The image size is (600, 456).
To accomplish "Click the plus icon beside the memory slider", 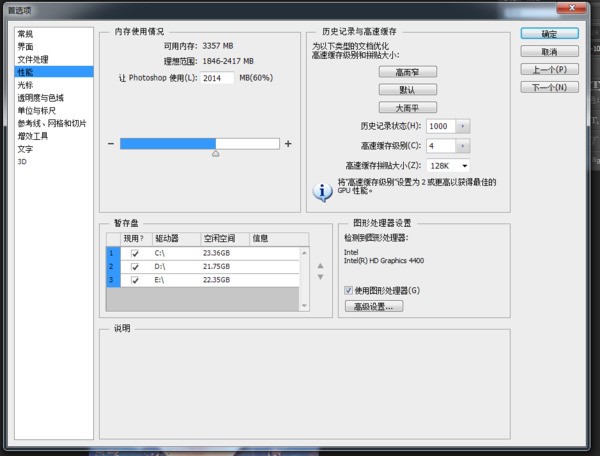I will click(288, 144).
